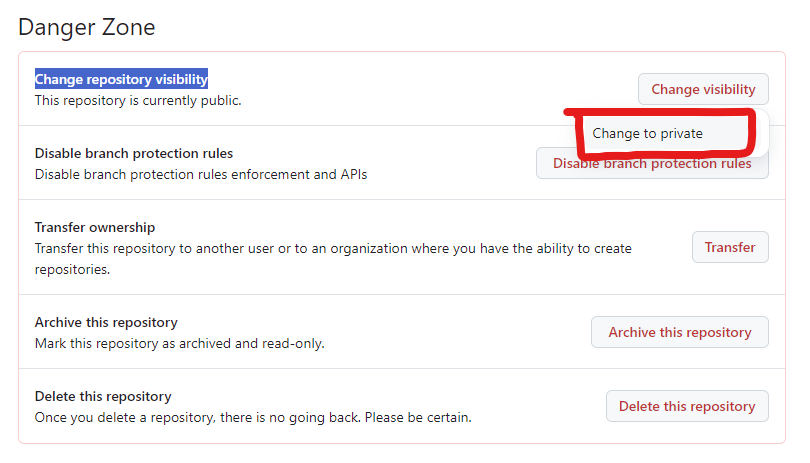
Task: Click the highlighted Change repository visibility heading
Action: pos(121,79)
